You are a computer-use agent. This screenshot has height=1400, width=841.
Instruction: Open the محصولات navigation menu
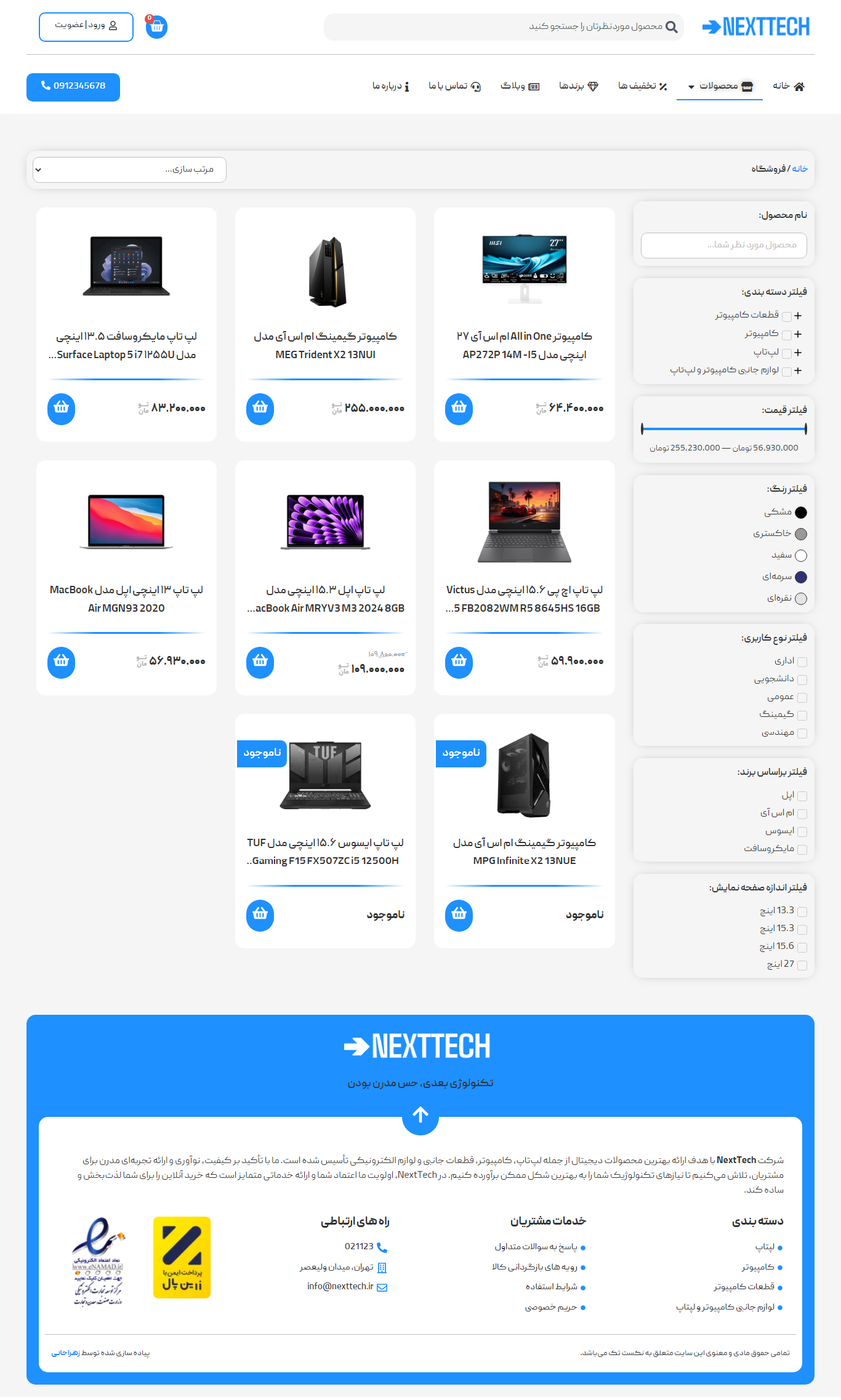pos(720,86)
